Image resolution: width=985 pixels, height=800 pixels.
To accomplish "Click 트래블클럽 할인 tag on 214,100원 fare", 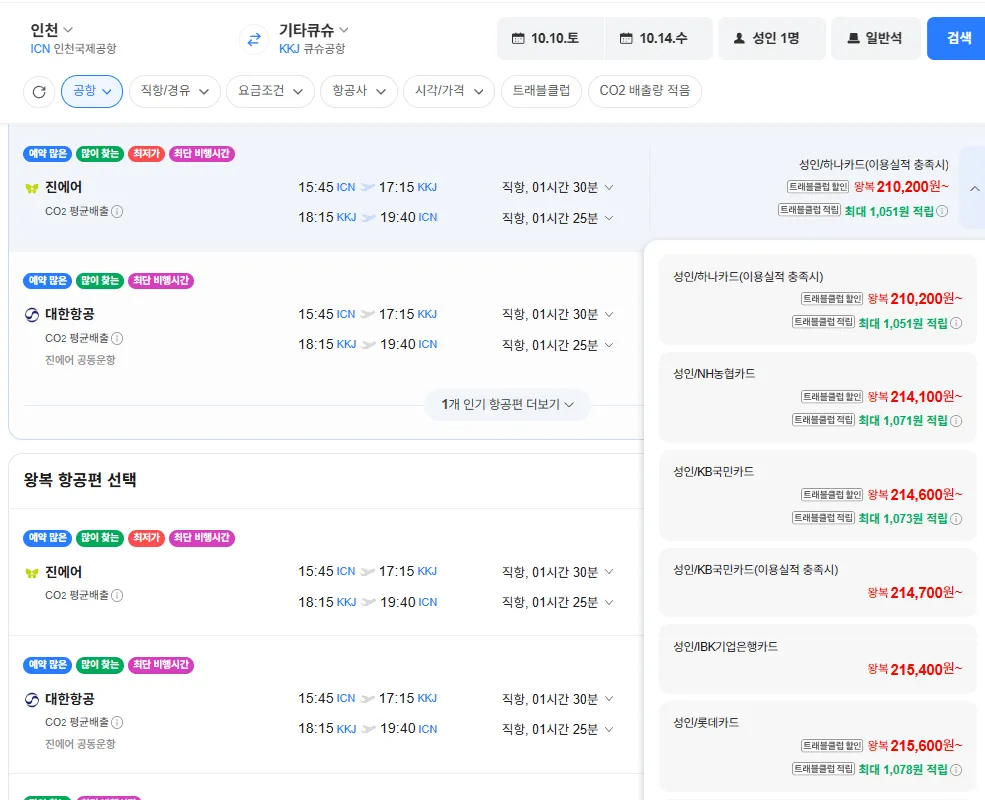I will (832, 397).
